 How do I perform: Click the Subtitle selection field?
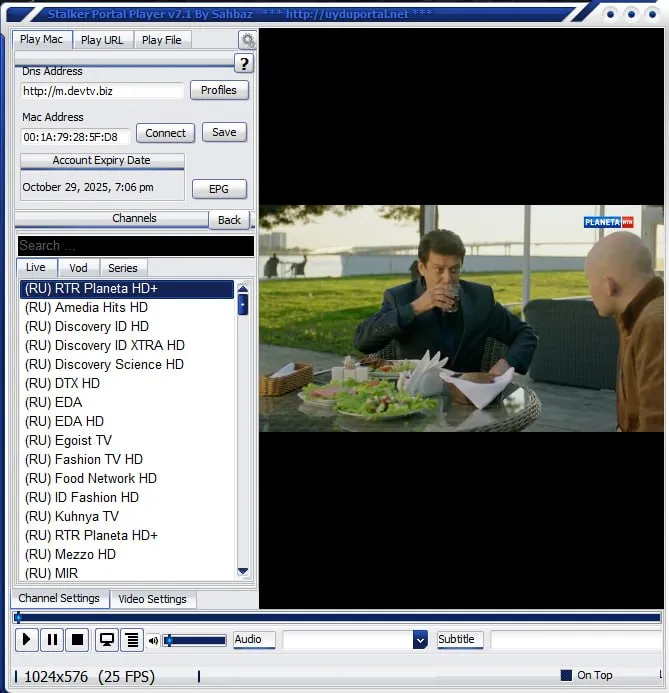[x=576, y=640]
